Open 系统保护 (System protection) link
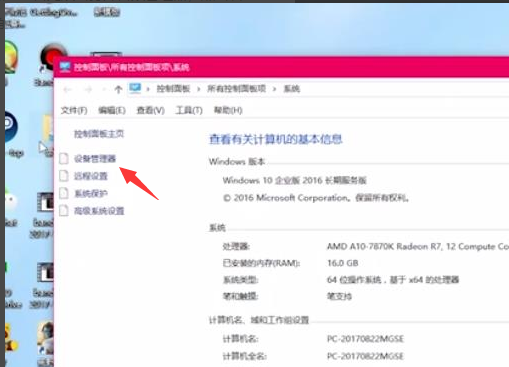Image resolution: width=509 pixels, height=367 pixels. coord(91,193)
